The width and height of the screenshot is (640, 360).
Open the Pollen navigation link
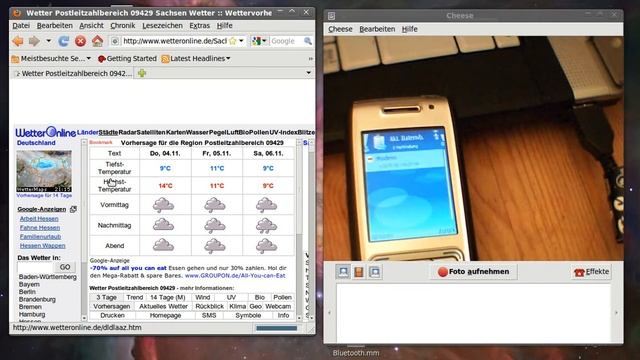click(x=259, y=132)
